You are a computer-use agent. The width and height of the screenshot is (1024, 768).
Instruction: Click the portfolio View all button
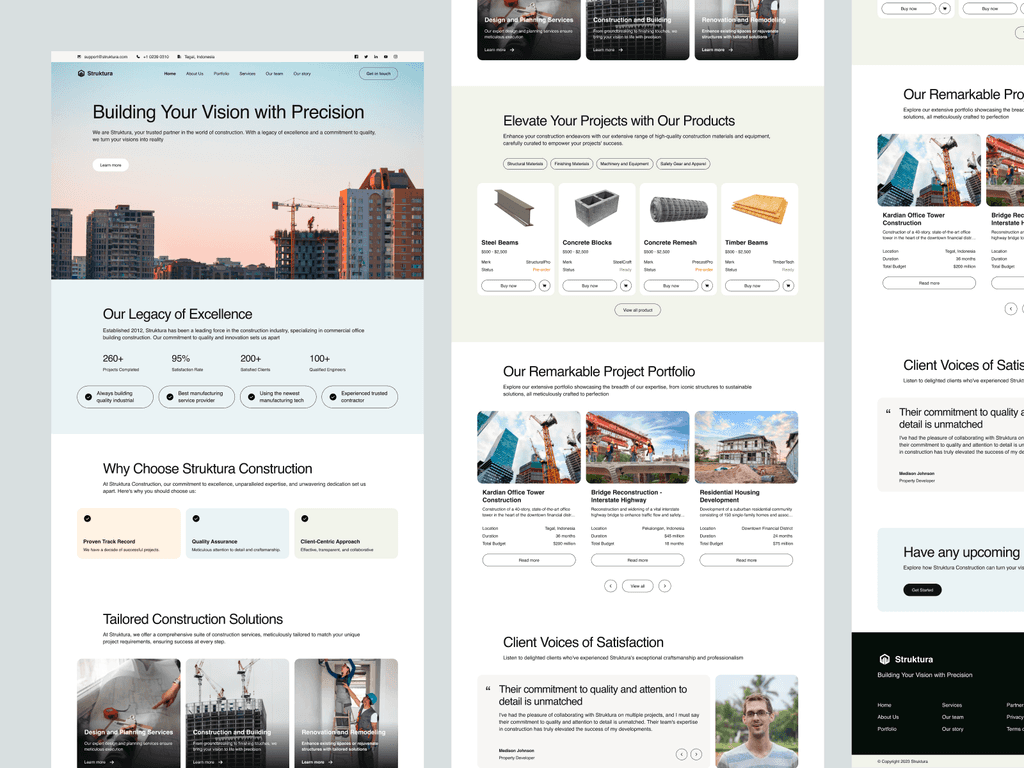tap(637, 586)
